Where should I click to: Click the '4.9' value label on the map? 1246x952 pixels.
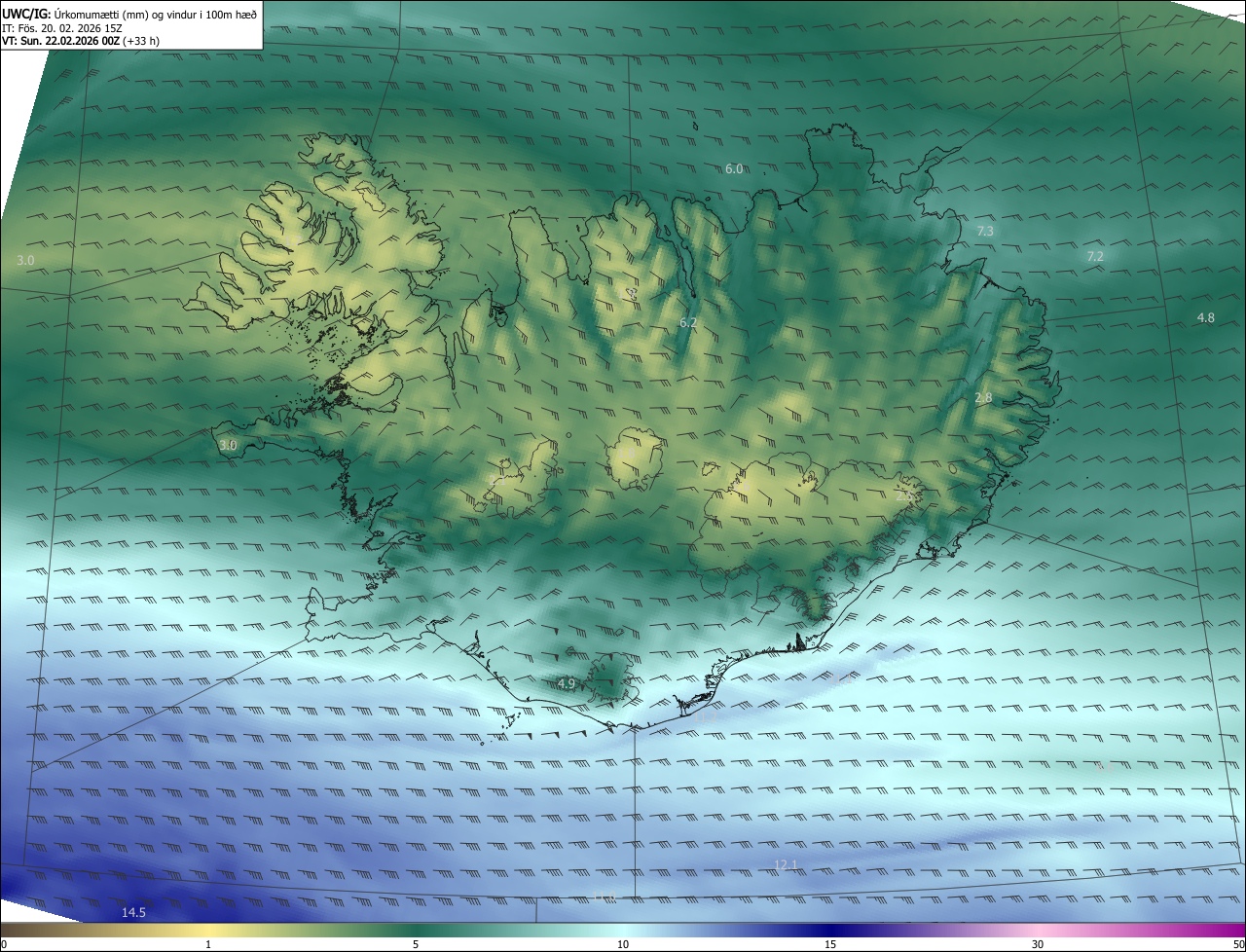pyautogui.click(x=567, y=684)
